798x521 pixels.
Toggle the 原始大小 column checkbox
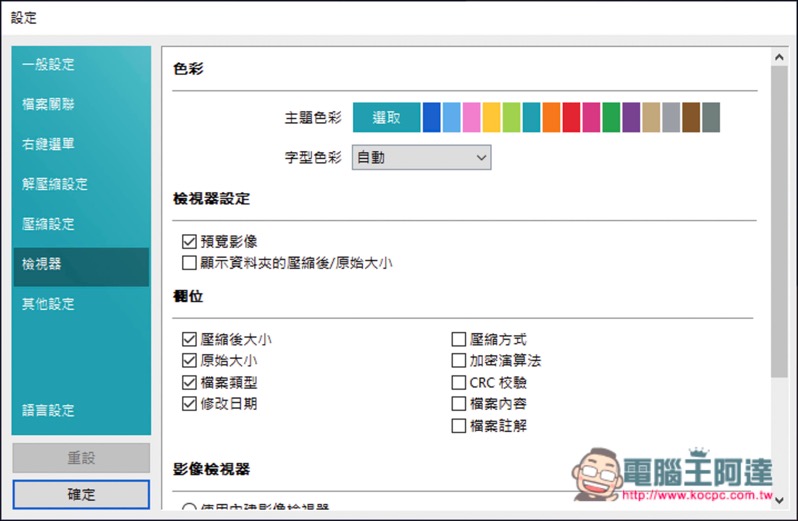[x=189, y=361]
